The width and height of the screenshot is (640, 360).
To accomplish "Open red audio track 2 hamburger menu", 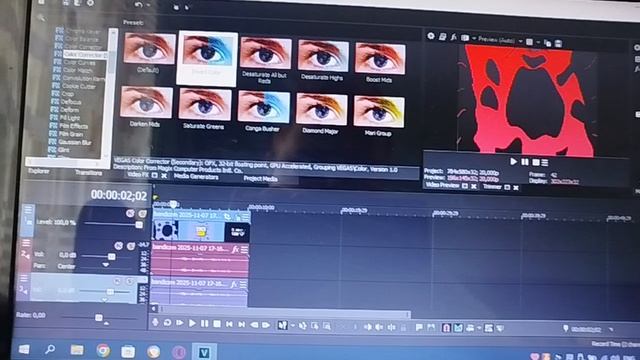I will coord(26,243).
